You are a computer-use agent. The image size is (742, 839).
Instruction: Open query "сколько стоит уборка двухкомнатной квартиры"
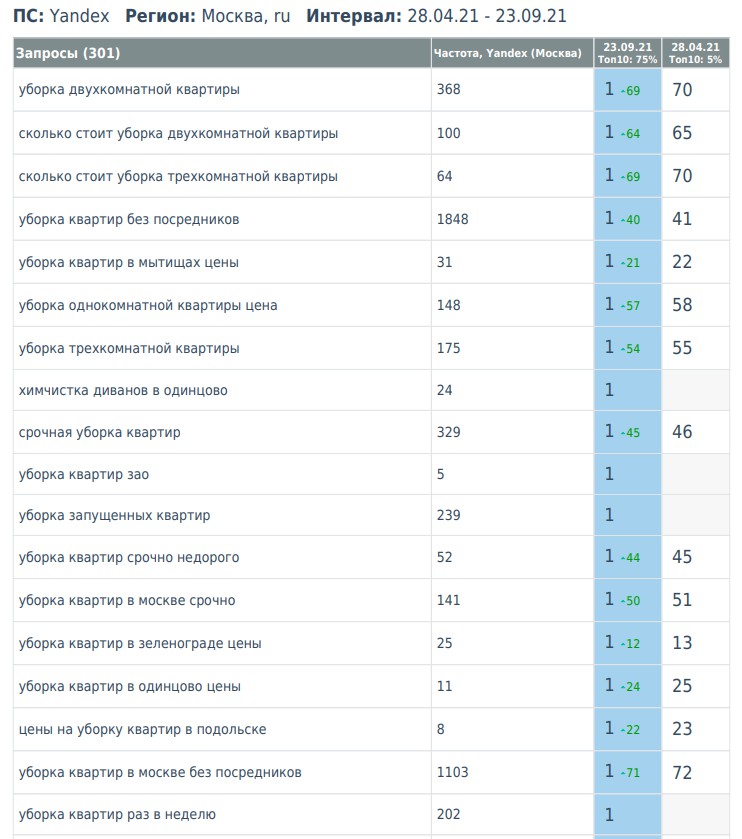[178, 133]
